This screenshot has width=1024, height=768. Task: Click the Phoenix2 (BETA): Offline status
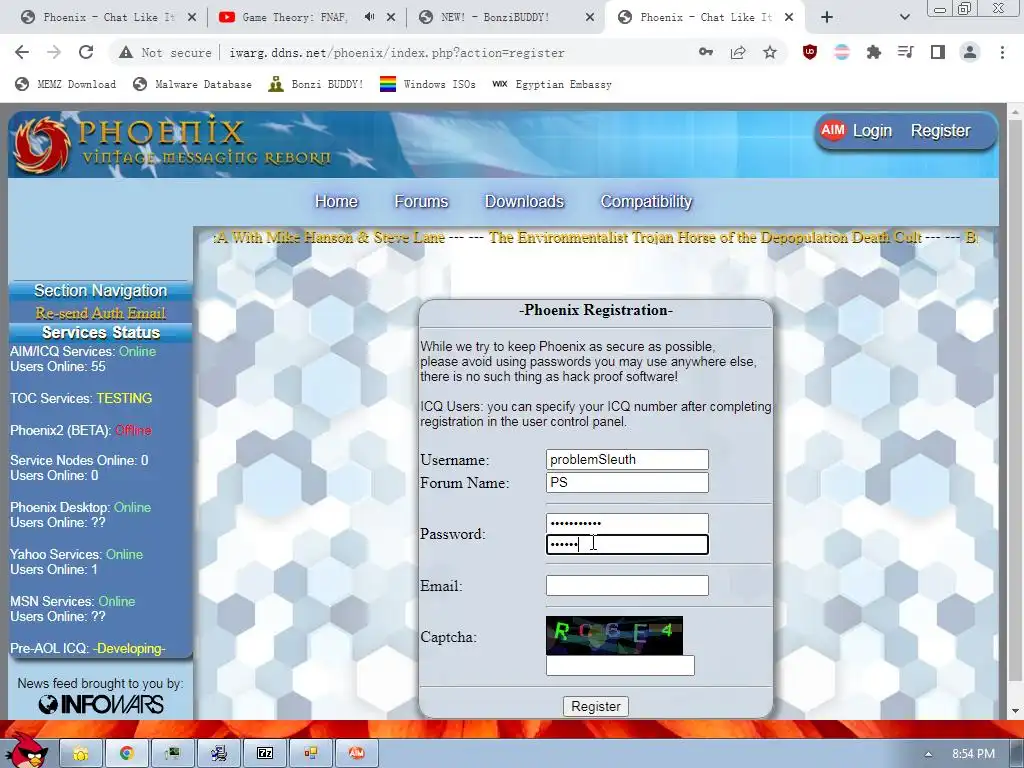click(81, 430)
